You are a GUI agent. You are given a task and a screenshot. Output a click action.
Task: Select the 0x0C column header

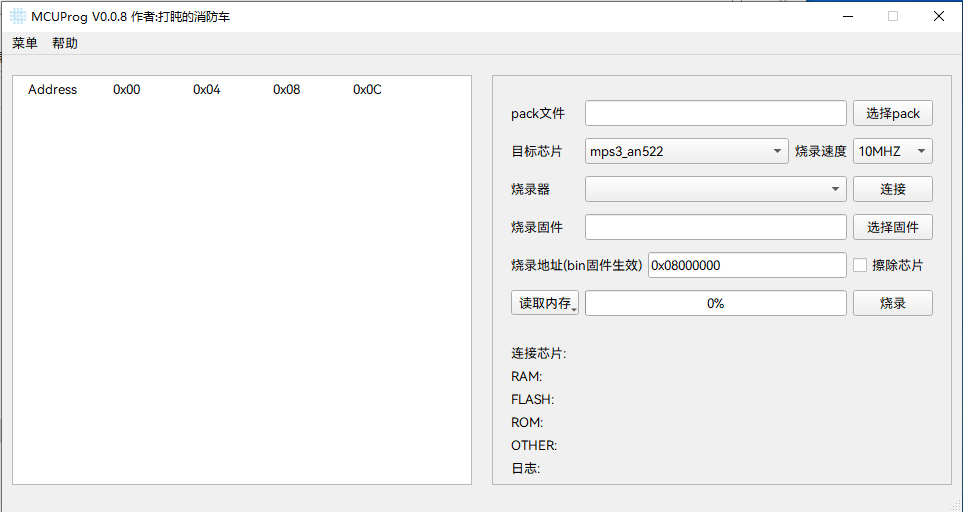[367, 90]
